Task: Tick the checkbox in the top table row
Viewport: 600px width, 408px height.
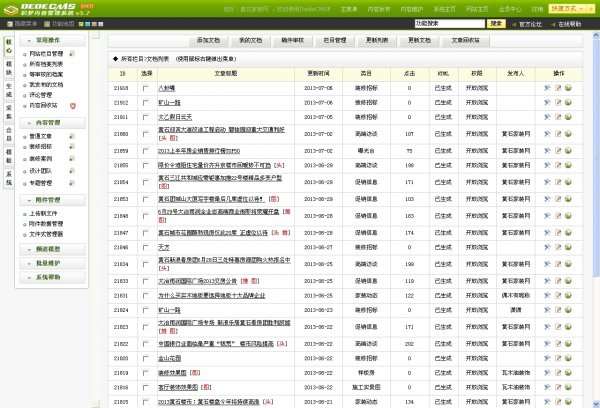Action: click(x=145, y=88)
